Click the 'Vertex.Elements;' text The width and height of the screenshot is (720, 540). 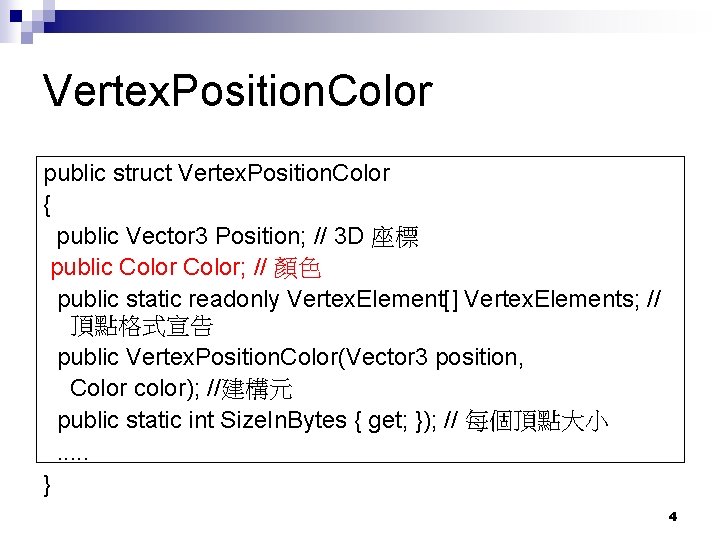[x=549, y=299]
